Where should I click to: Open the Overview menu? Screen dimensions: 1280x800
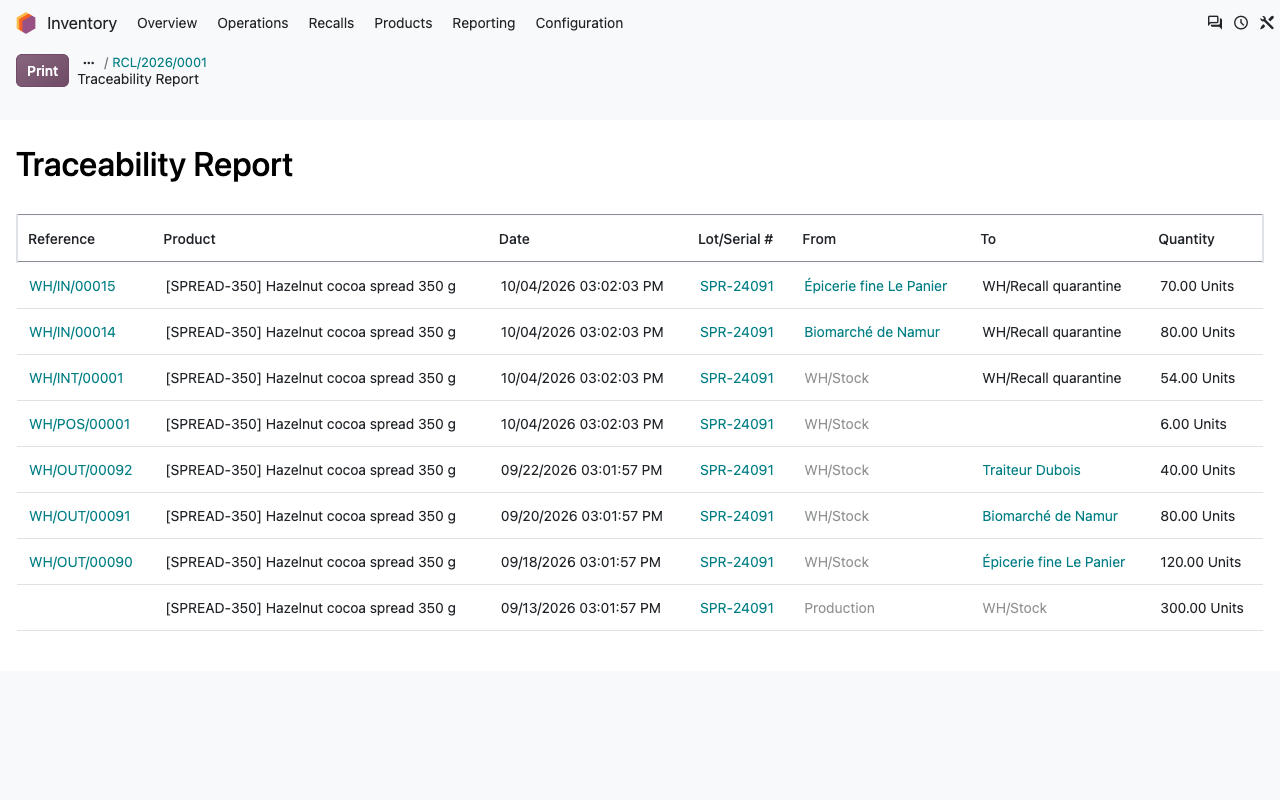167,23
